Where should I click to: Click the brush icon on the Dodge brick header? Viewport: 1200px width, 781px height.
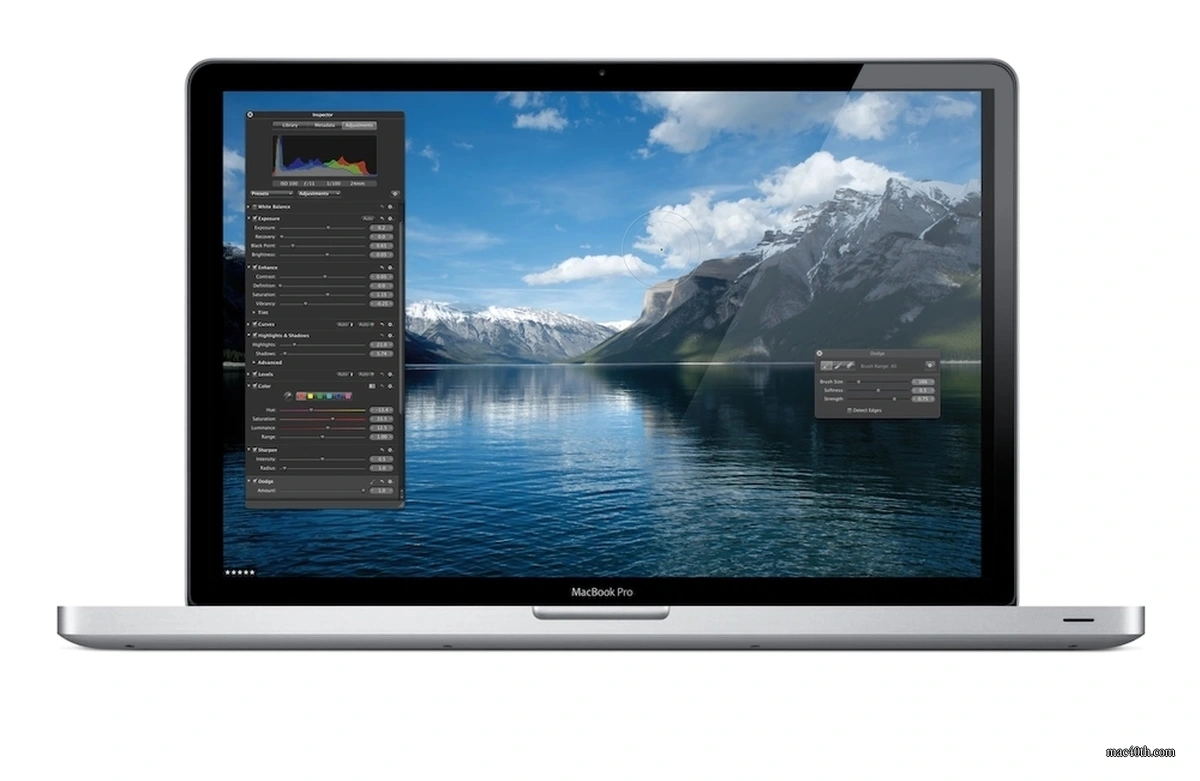pyautogui.click(x=373, y=481)
